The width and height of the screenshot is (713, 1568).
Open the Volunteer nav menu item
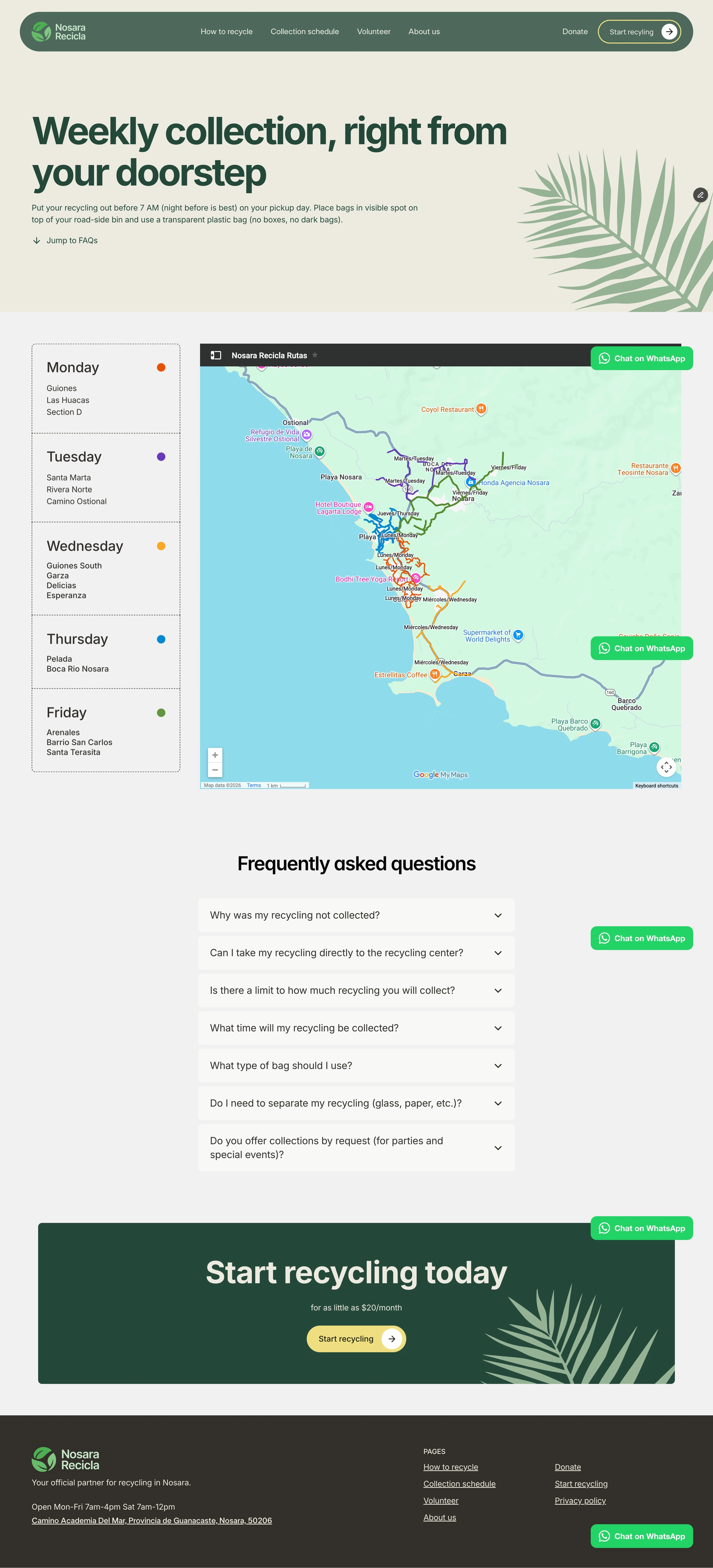[373, 32]
